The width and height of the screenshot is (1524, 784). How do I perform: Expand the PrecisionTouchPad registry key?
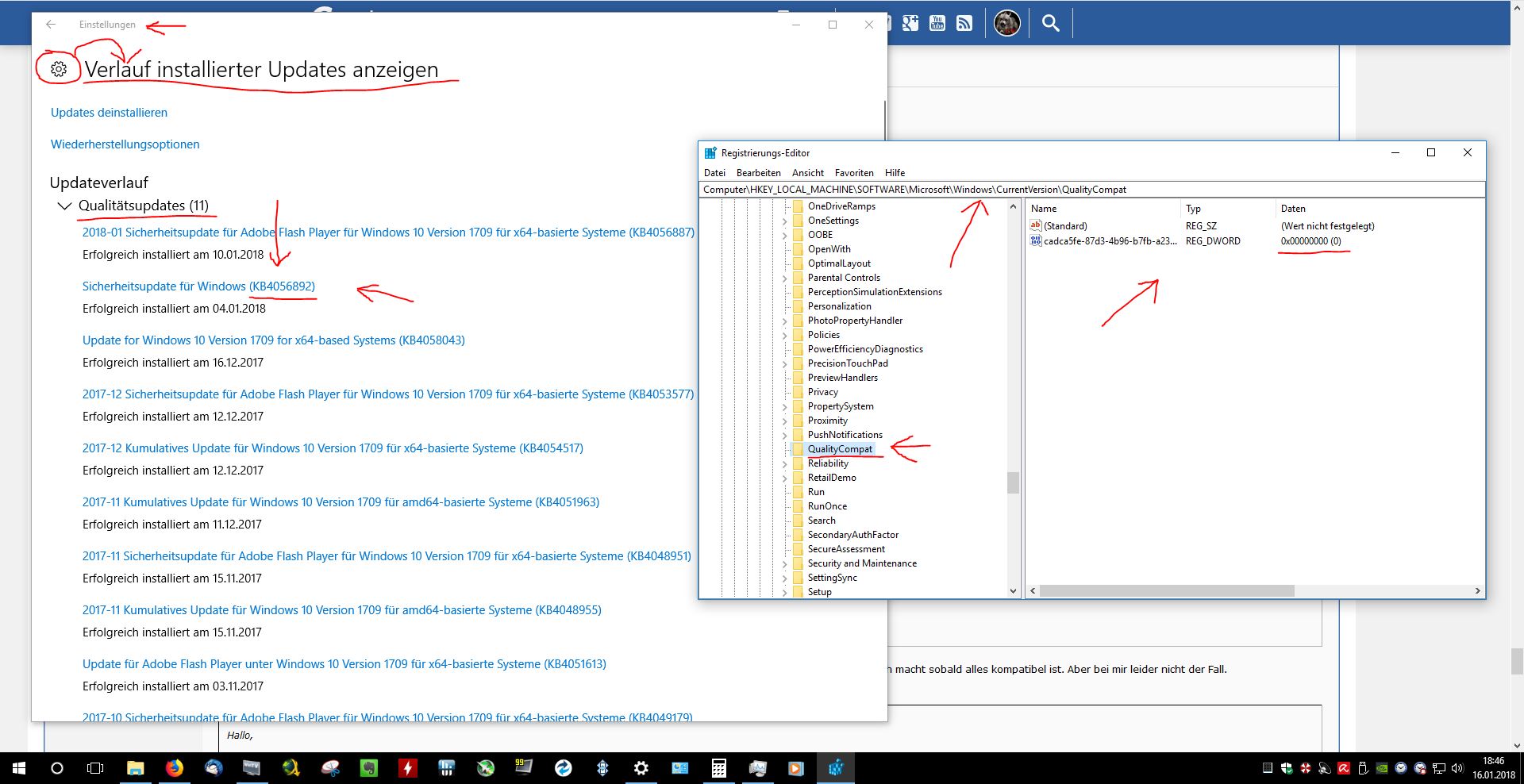click(x=785, y=363)
